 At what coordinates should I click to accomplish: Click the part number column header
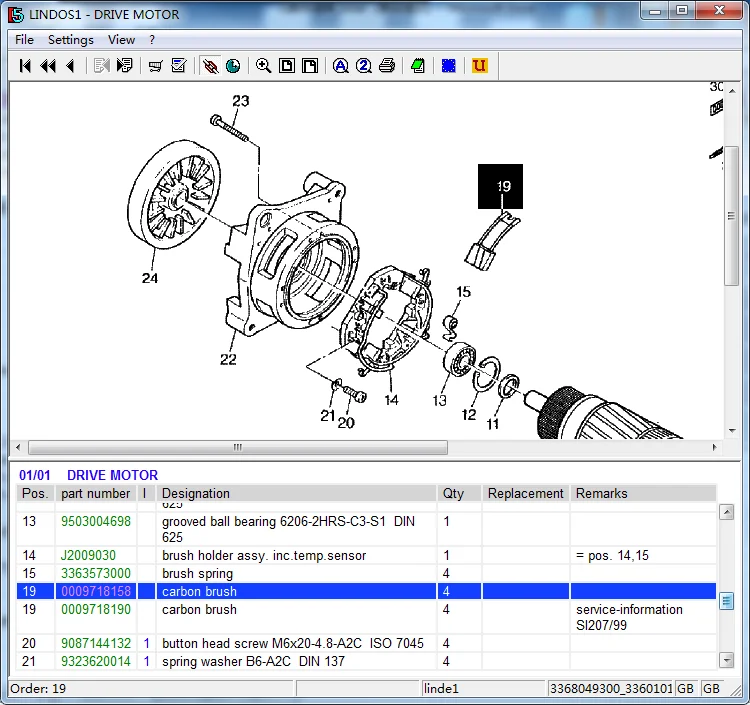click(96, 493)
